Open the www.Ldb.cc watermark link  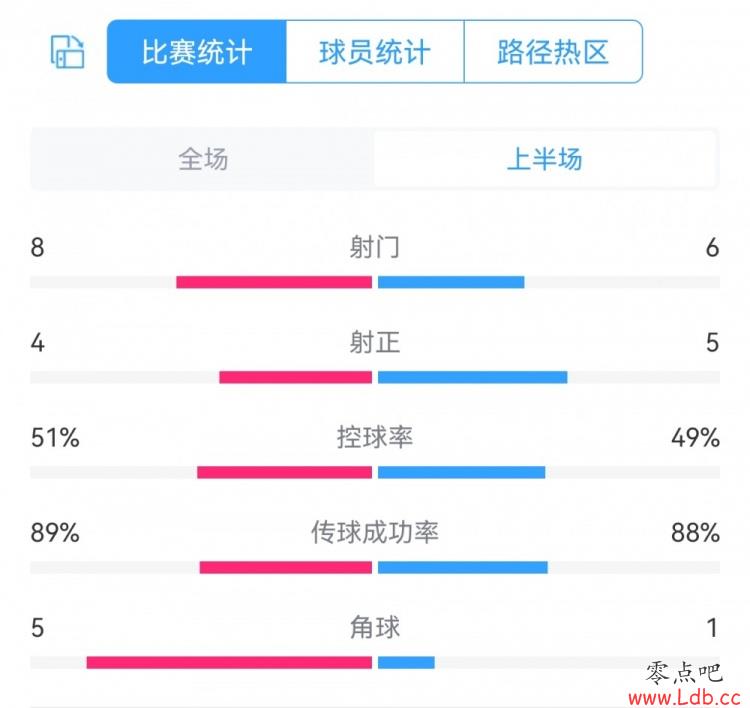point(685,698)
